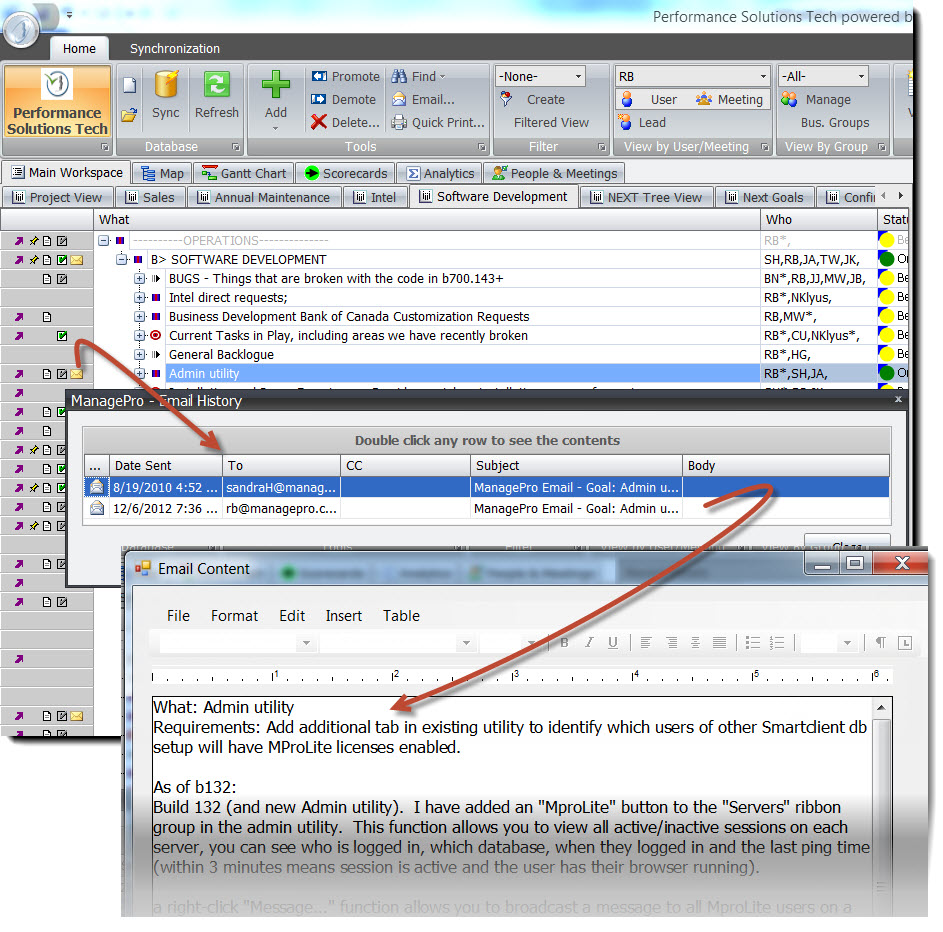The width and height of the screenshot is (943, 932).
Task: Click the Sync database icon
Action: [165, 84]
